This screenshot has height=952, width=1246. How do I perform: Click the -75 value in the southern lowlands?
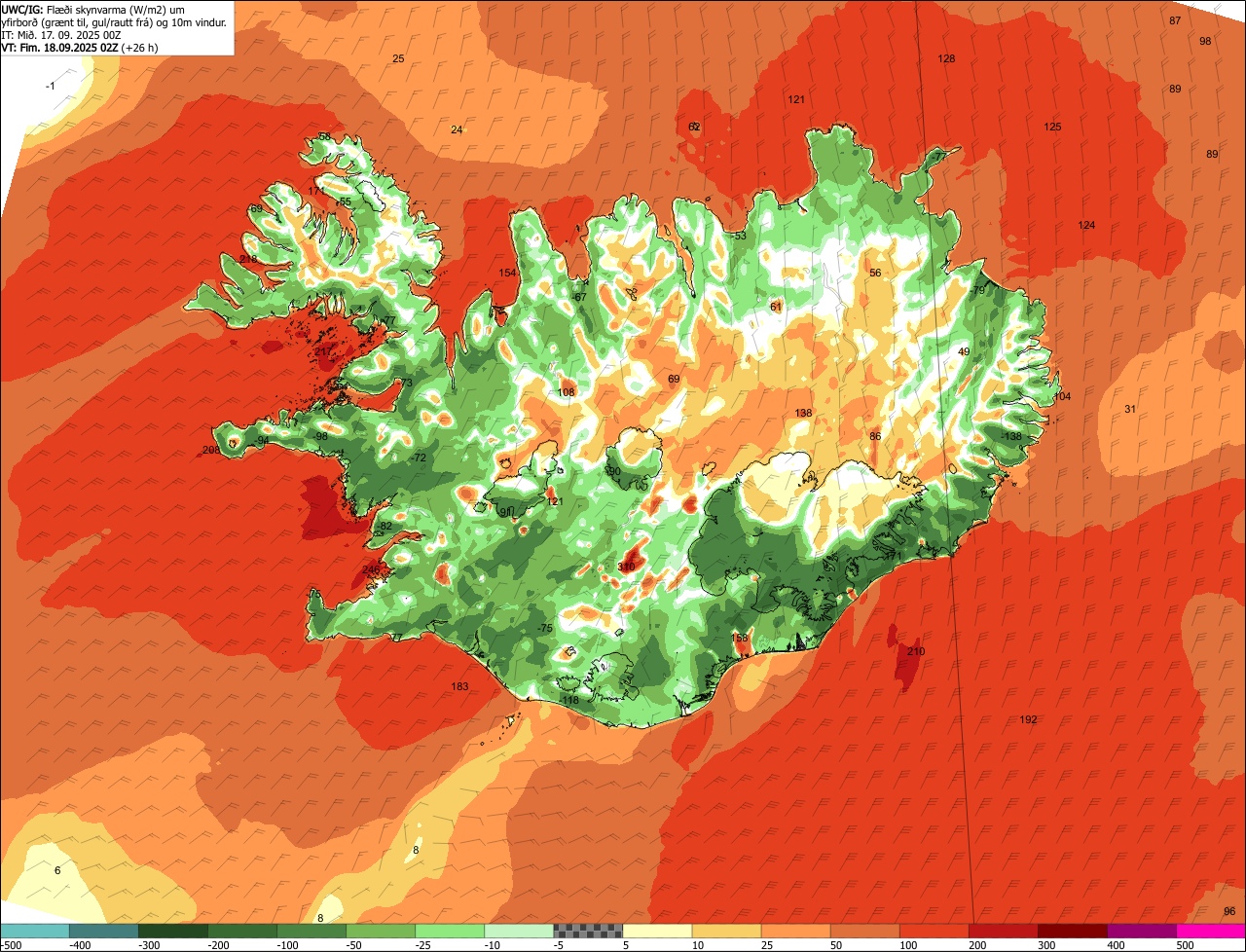pyautogui.click(x=544, y=628)
